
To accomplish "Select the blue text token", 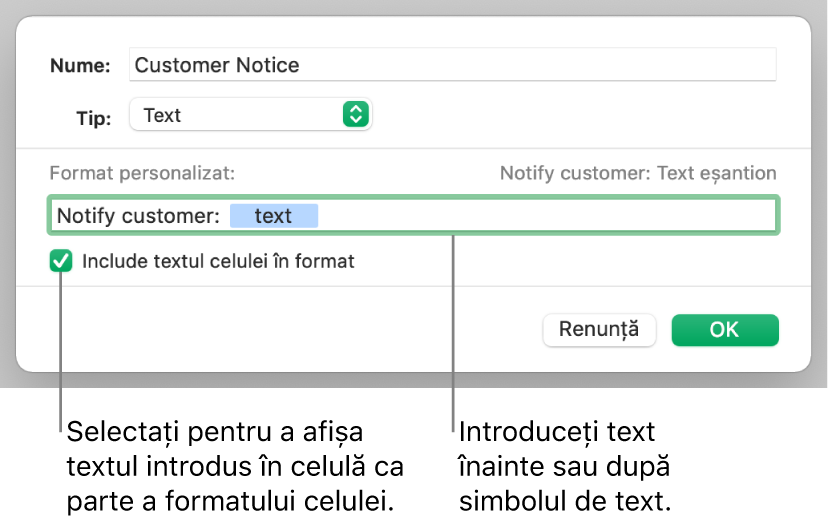I will (x=274, y=216).
